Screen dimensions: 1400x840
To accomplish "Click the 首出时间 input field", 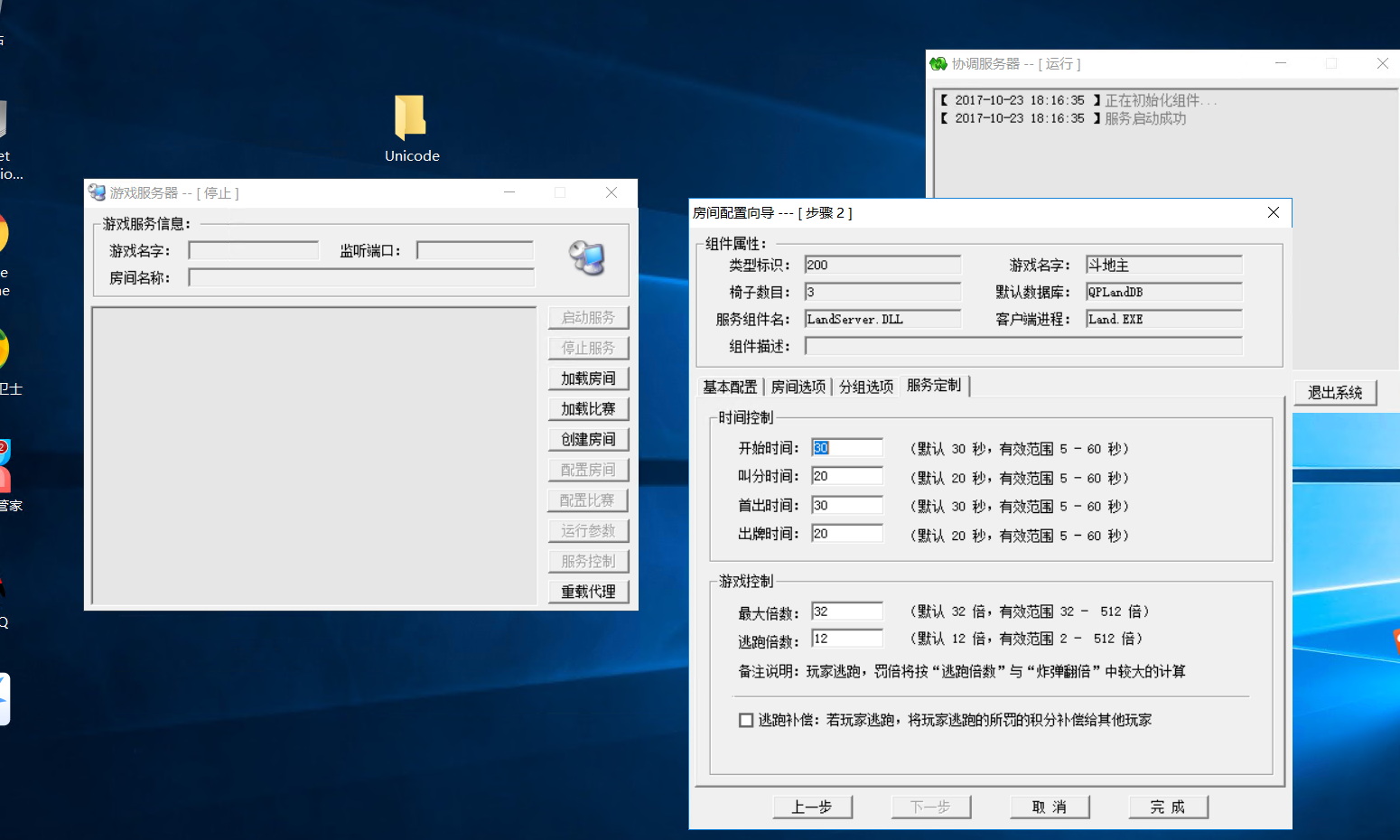I will point(847,505).
